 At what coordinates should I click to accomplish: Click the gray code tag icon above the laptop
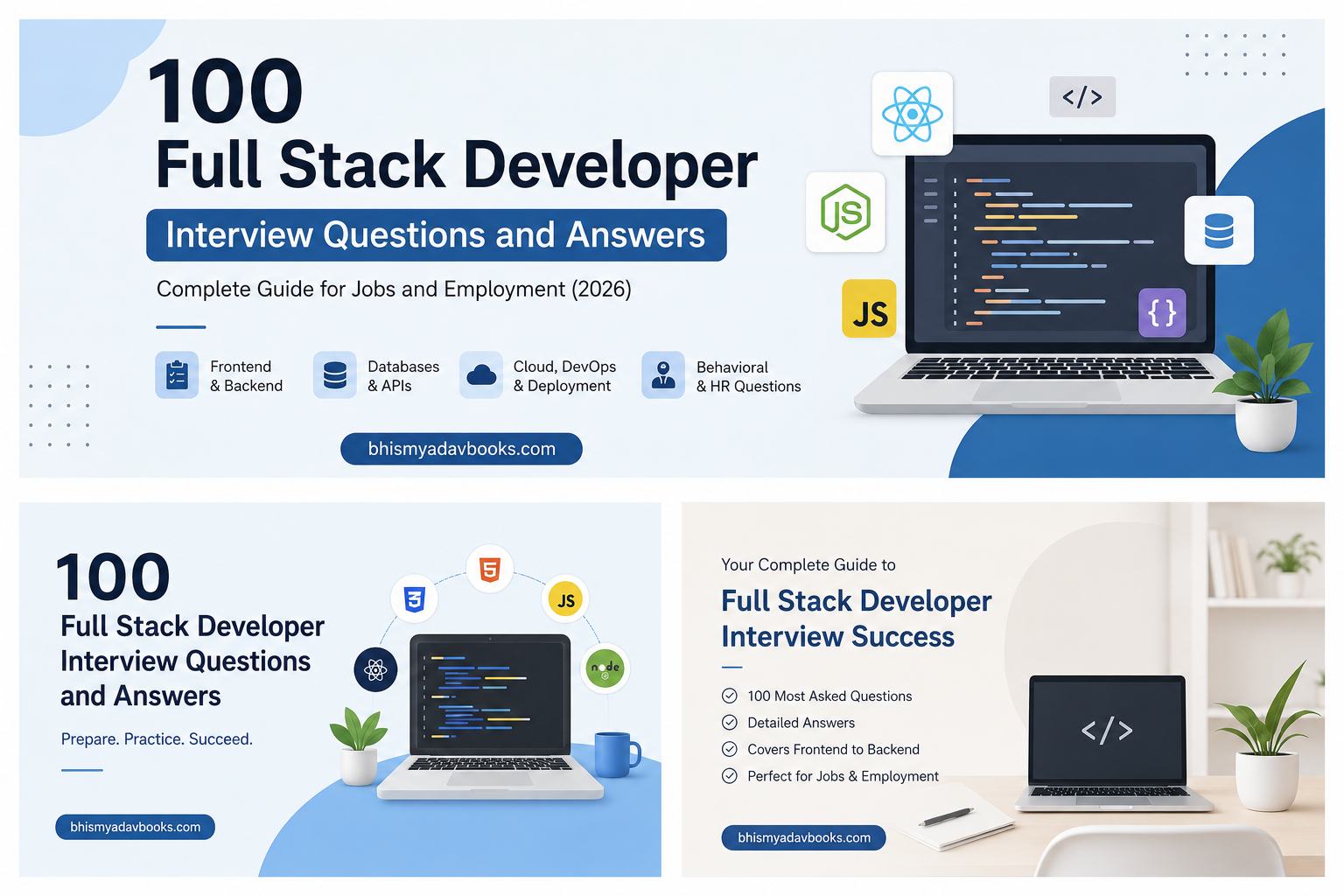point(1082,96)
